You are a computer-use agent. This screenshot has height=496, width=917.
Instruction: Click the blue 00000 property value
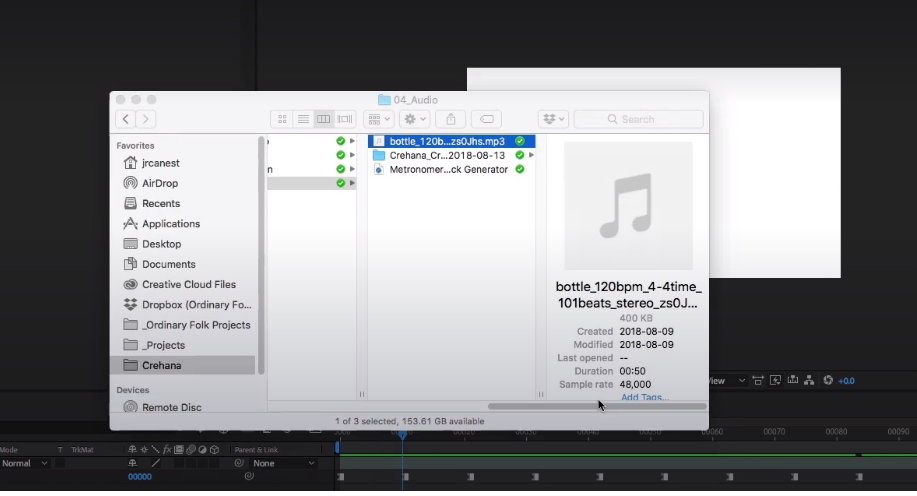(x=140, y=477)
